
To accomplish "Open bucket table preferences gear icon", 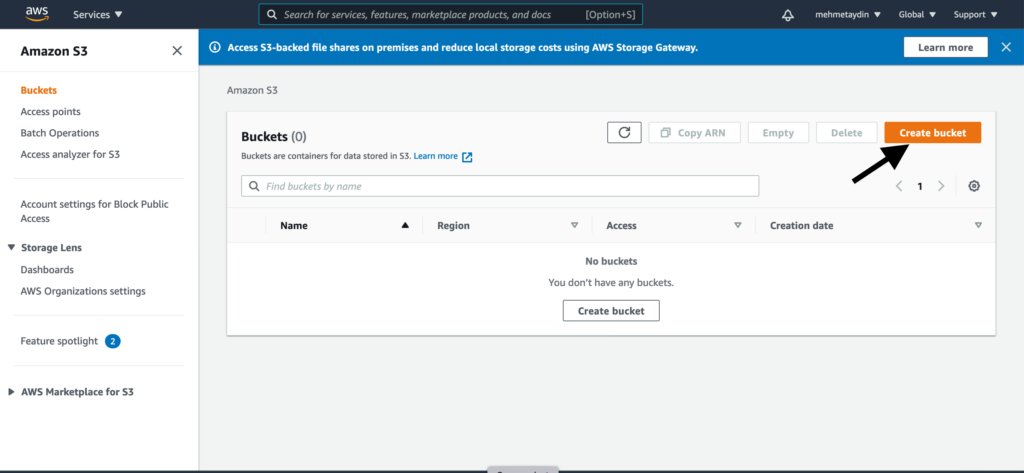I will click(x=974, y=186).
